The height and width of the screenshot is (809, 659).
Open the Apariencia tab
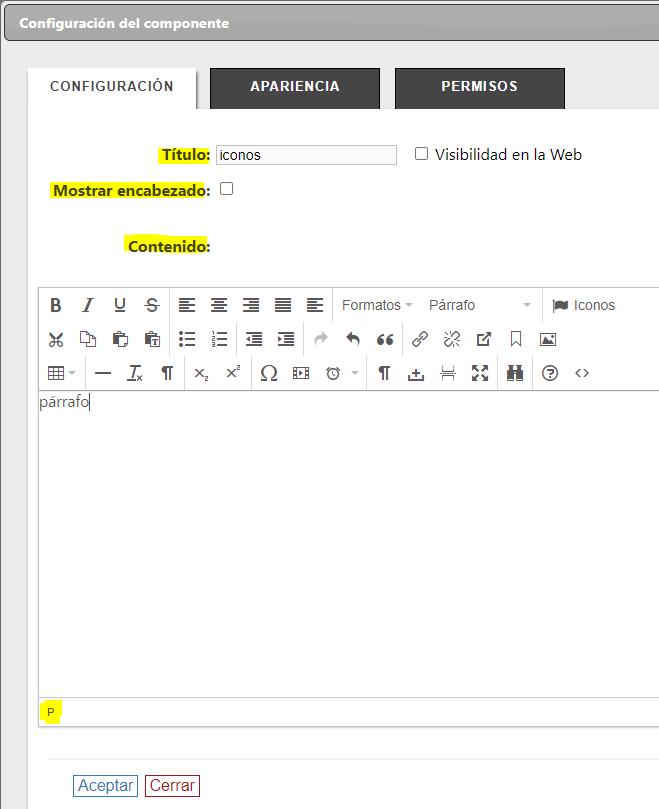pos(295,87)
